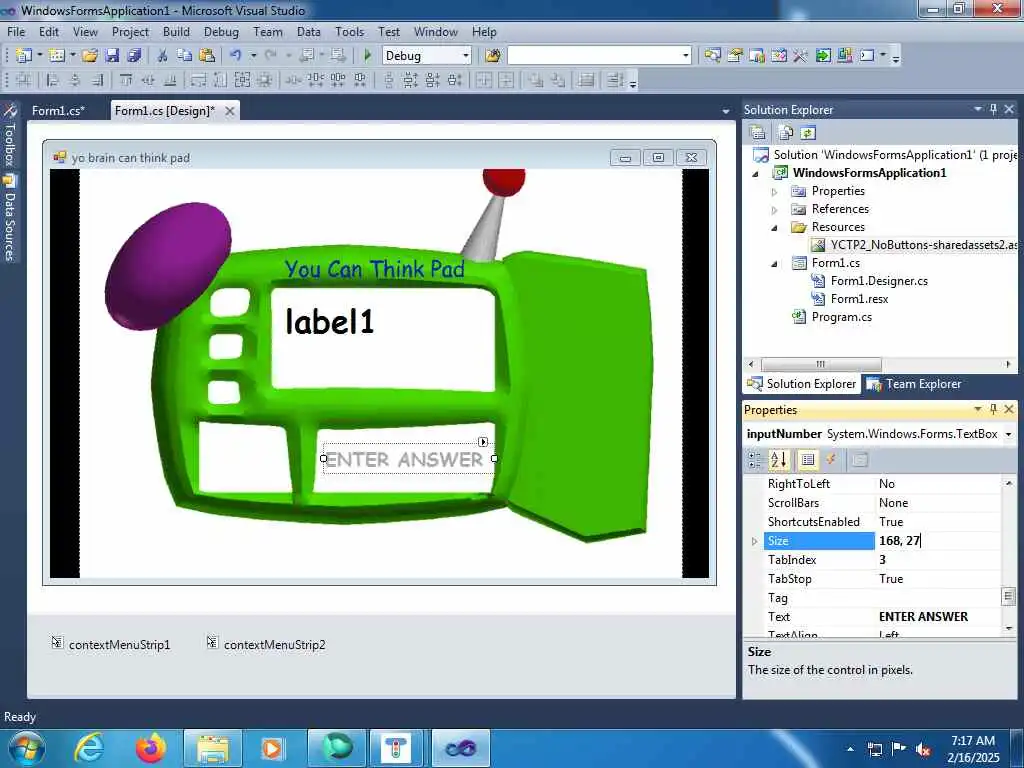This screenshot has height=768, width=1024.
Task: Click Align Tops layout toolbar icon
Action: click(x=125, y=80)
